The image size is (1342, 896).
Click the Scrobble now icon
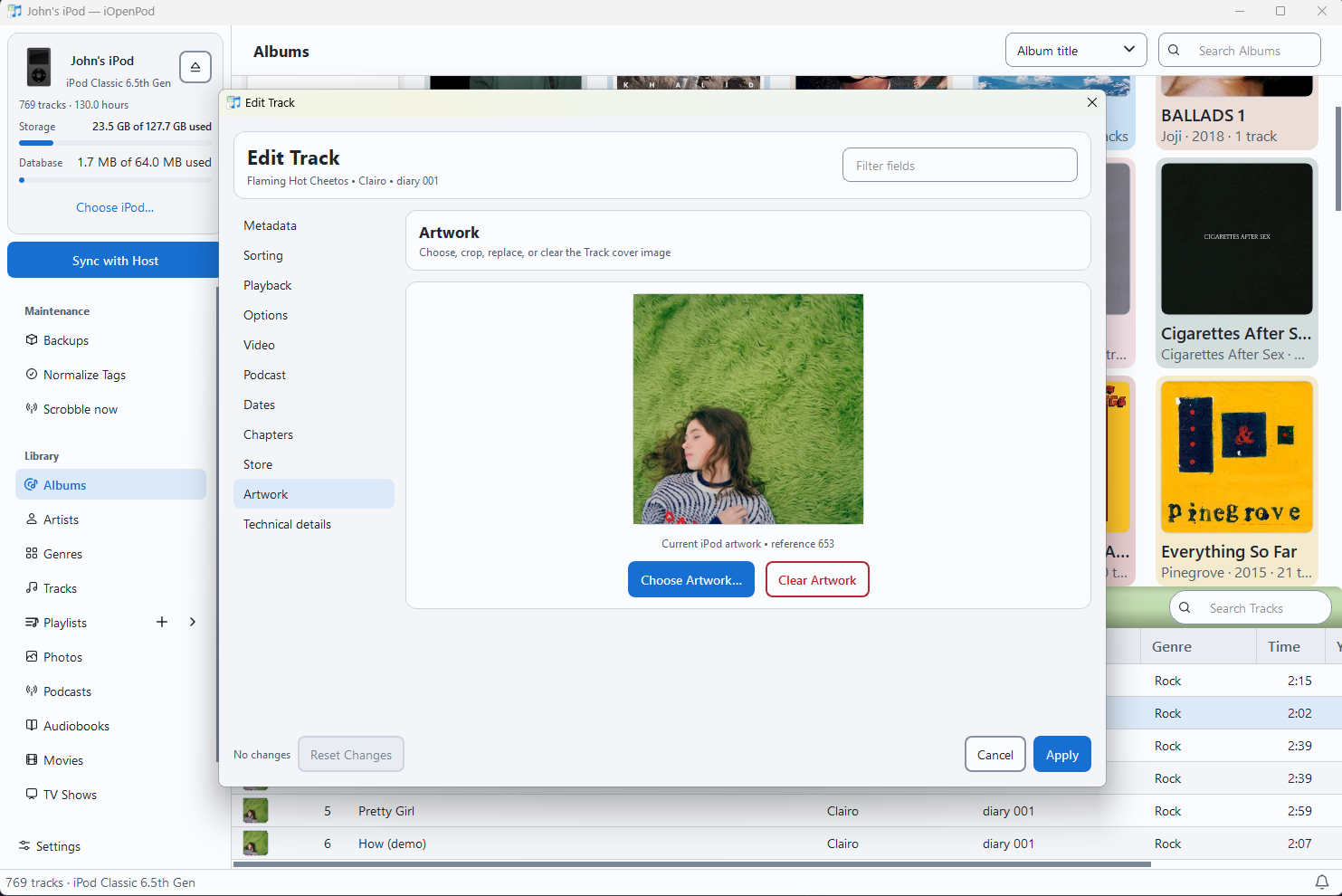coord(32,409)
